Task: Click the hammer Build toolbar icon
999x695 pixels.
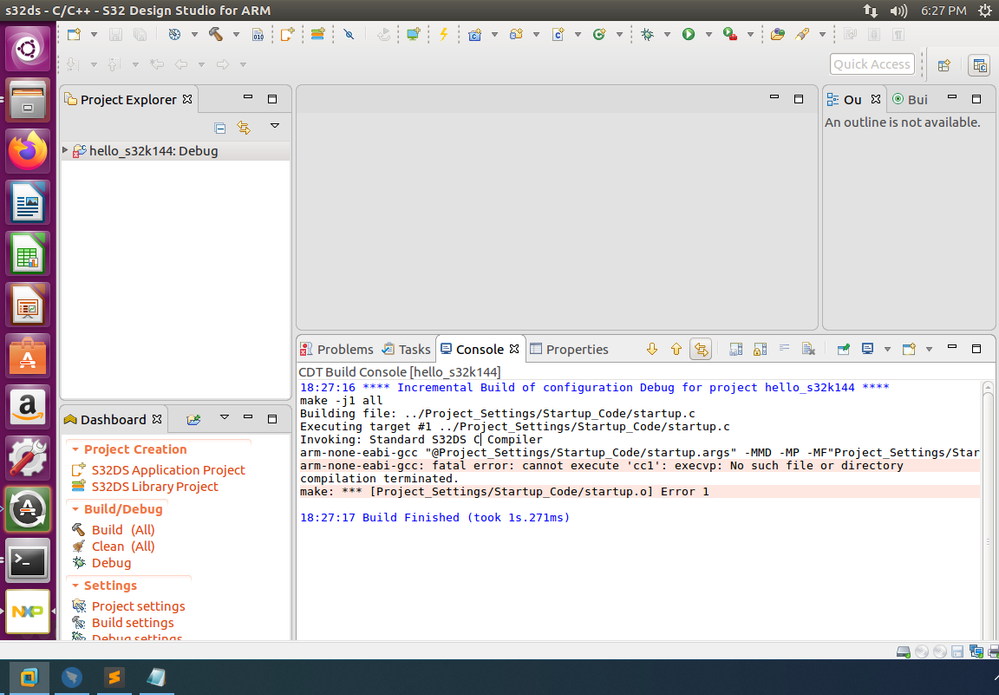Action: [x=216, y=34]
